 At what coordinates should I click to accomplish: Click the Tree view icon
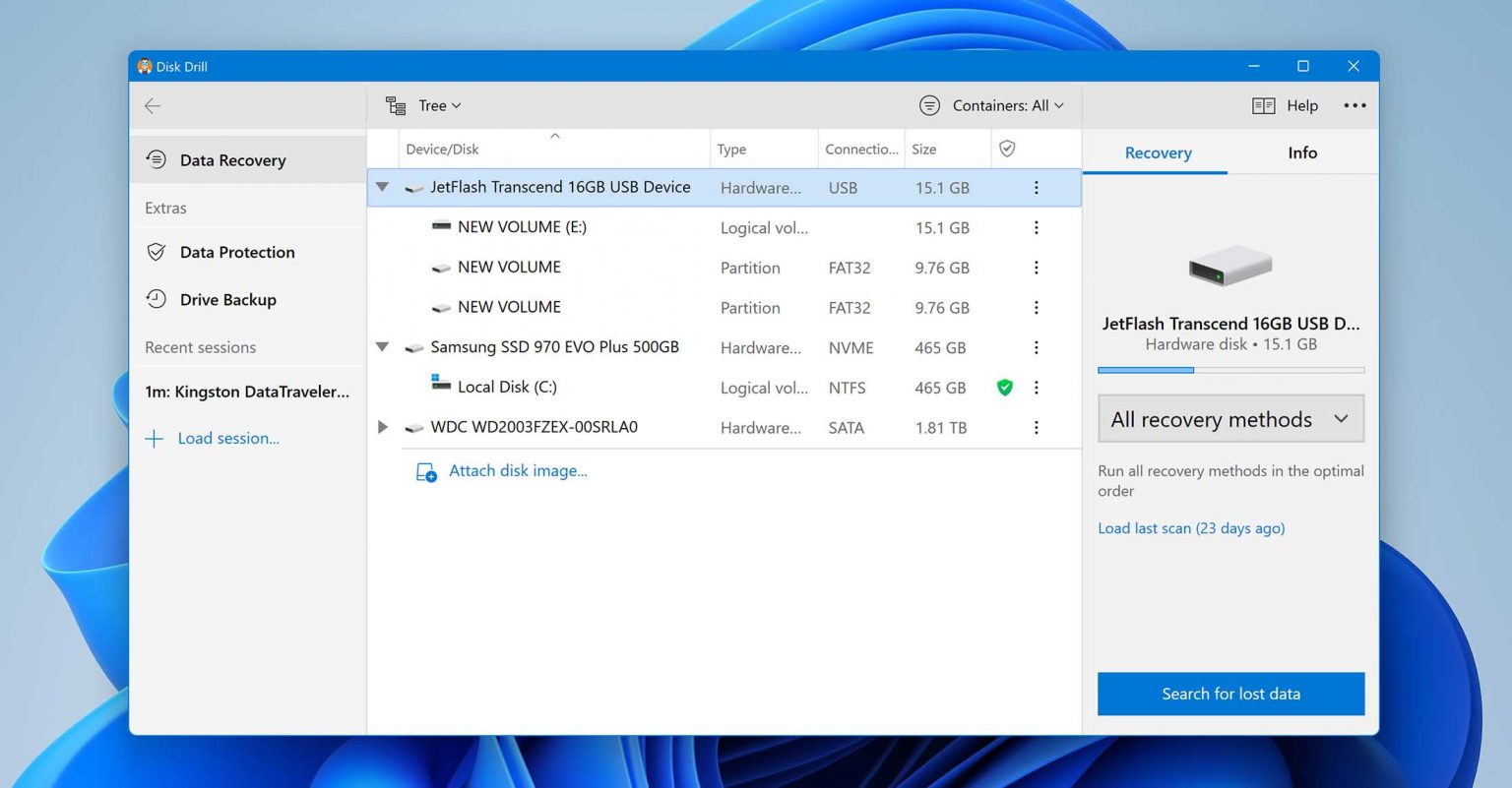(396, 104)
